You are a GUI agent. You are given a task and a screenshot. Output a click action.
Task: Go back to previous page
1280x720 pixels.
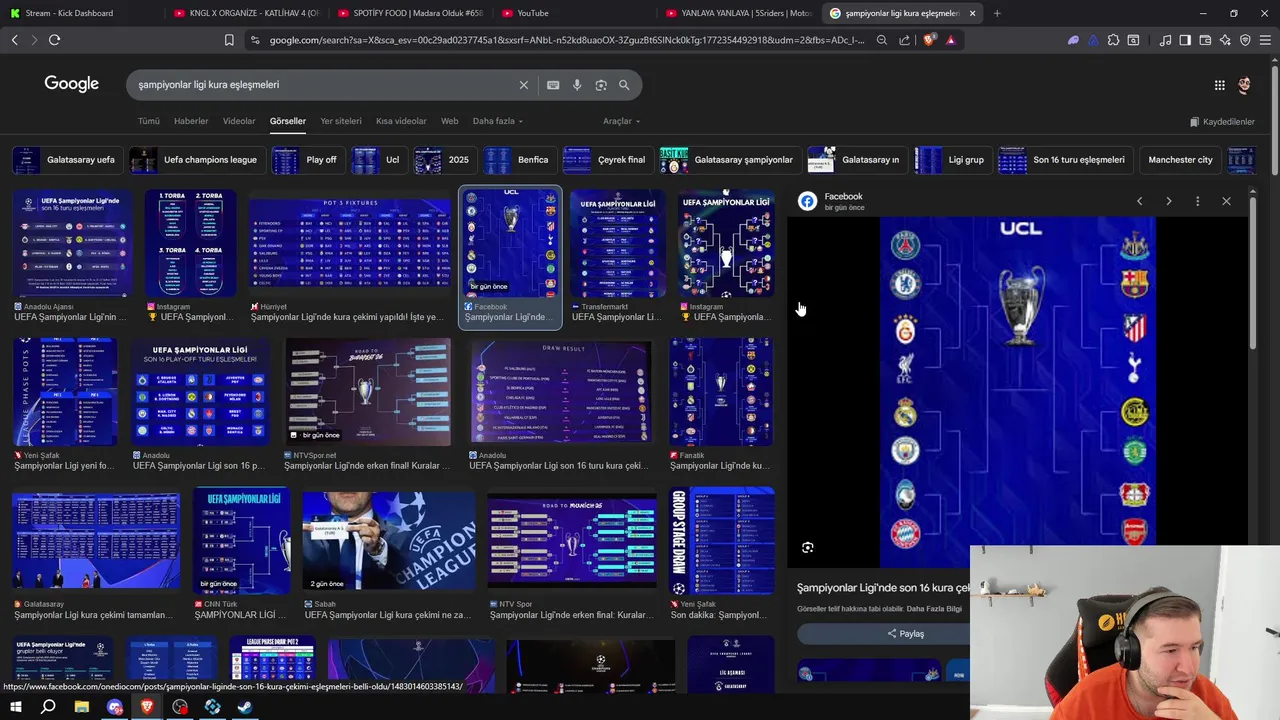tap(14, 40)
